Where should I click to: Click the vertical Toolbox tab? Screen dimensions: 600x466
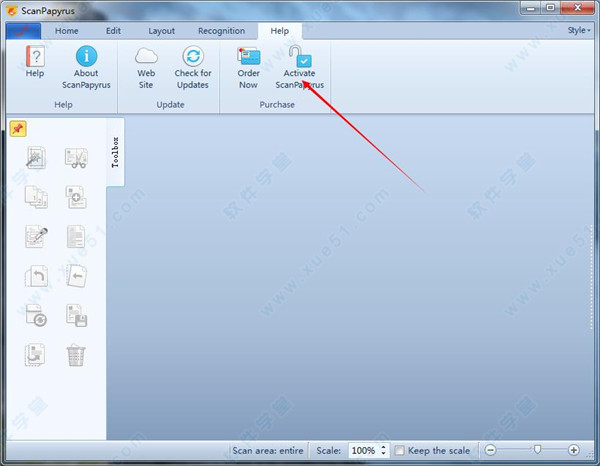(115, 152)
